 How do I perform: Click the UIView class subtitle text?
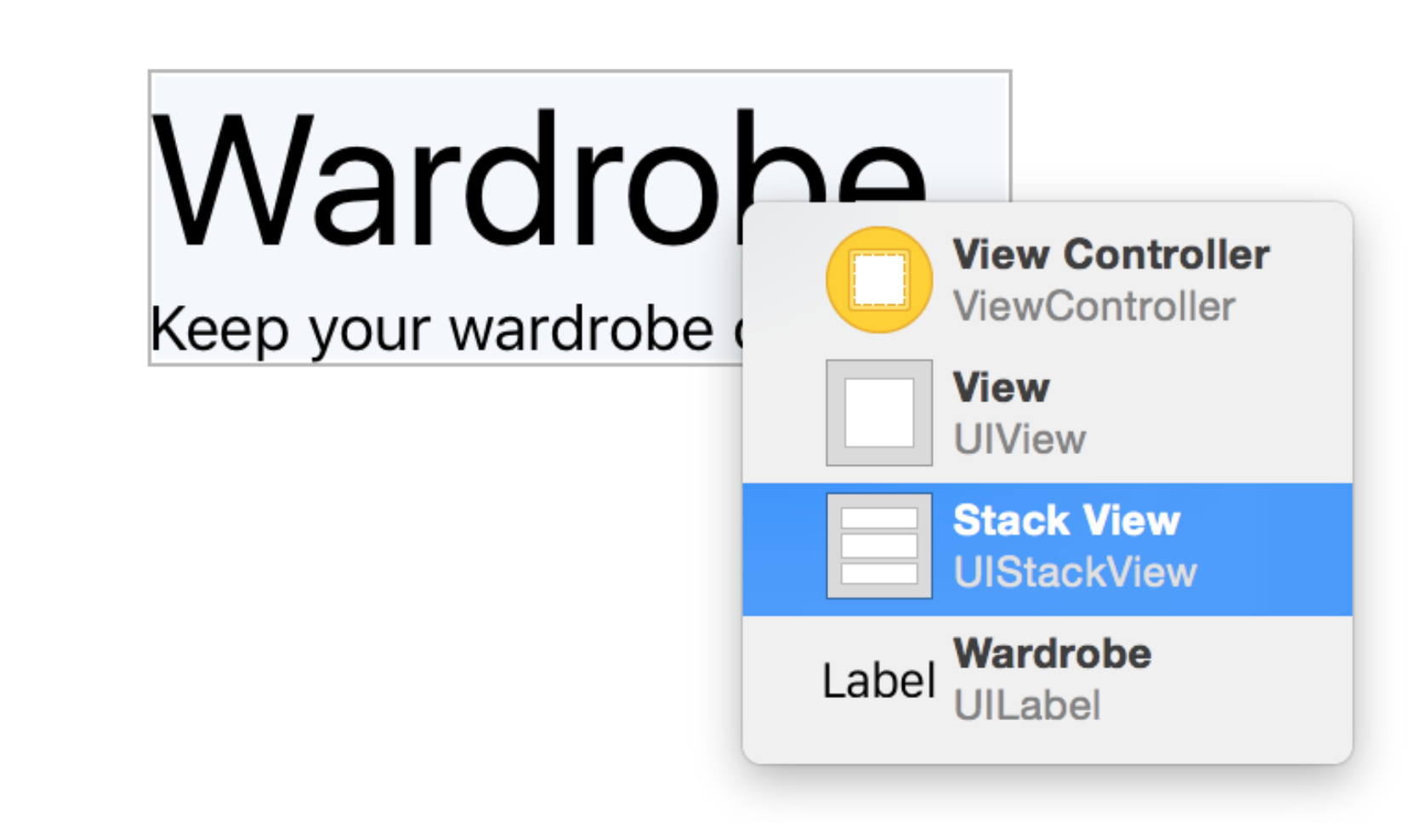pos(1020,440)
